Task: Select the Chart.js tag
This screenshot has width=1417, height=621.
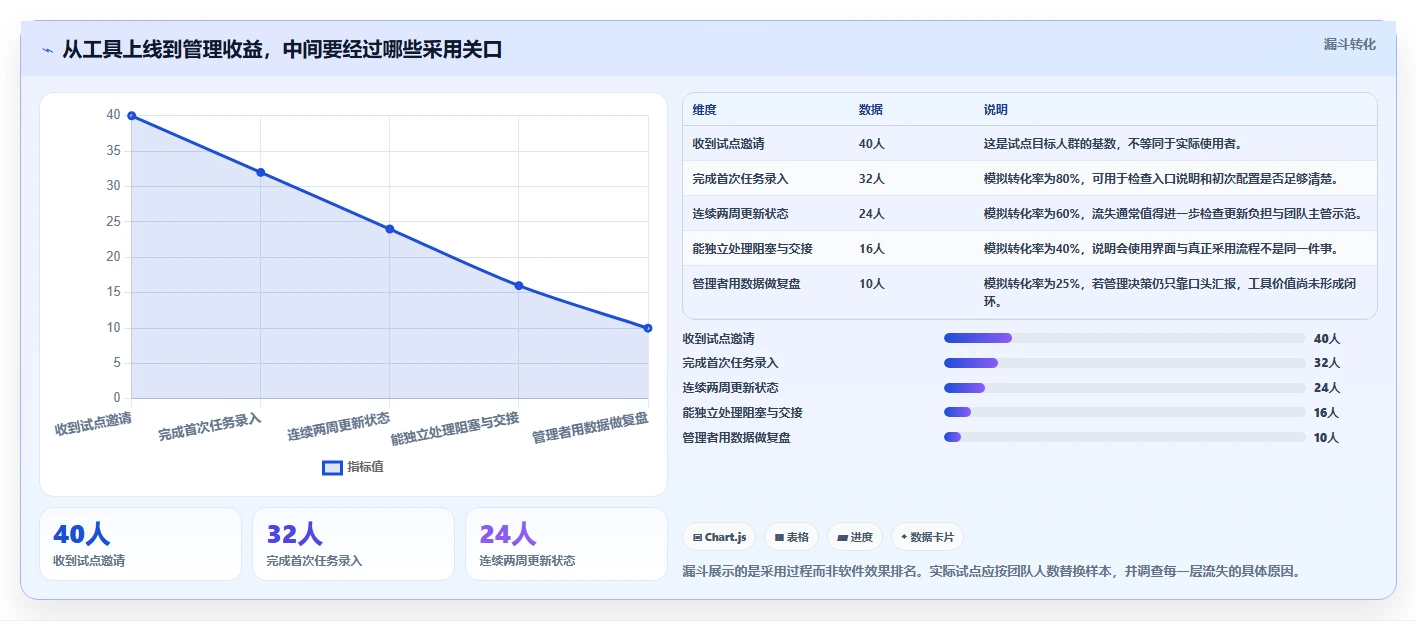Action: [720, 537]
